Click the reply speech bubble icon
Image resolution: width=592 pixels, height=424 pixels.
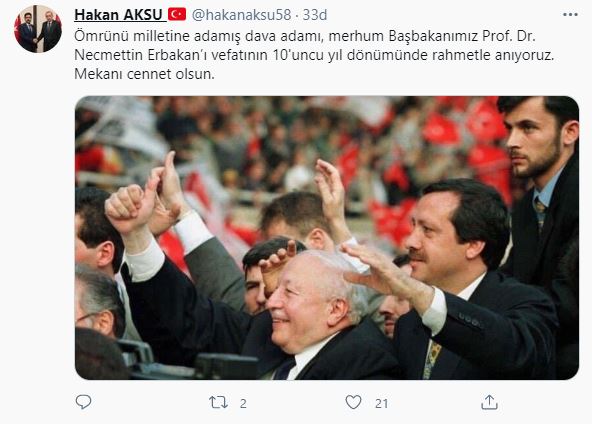click(x=83, y=402)
